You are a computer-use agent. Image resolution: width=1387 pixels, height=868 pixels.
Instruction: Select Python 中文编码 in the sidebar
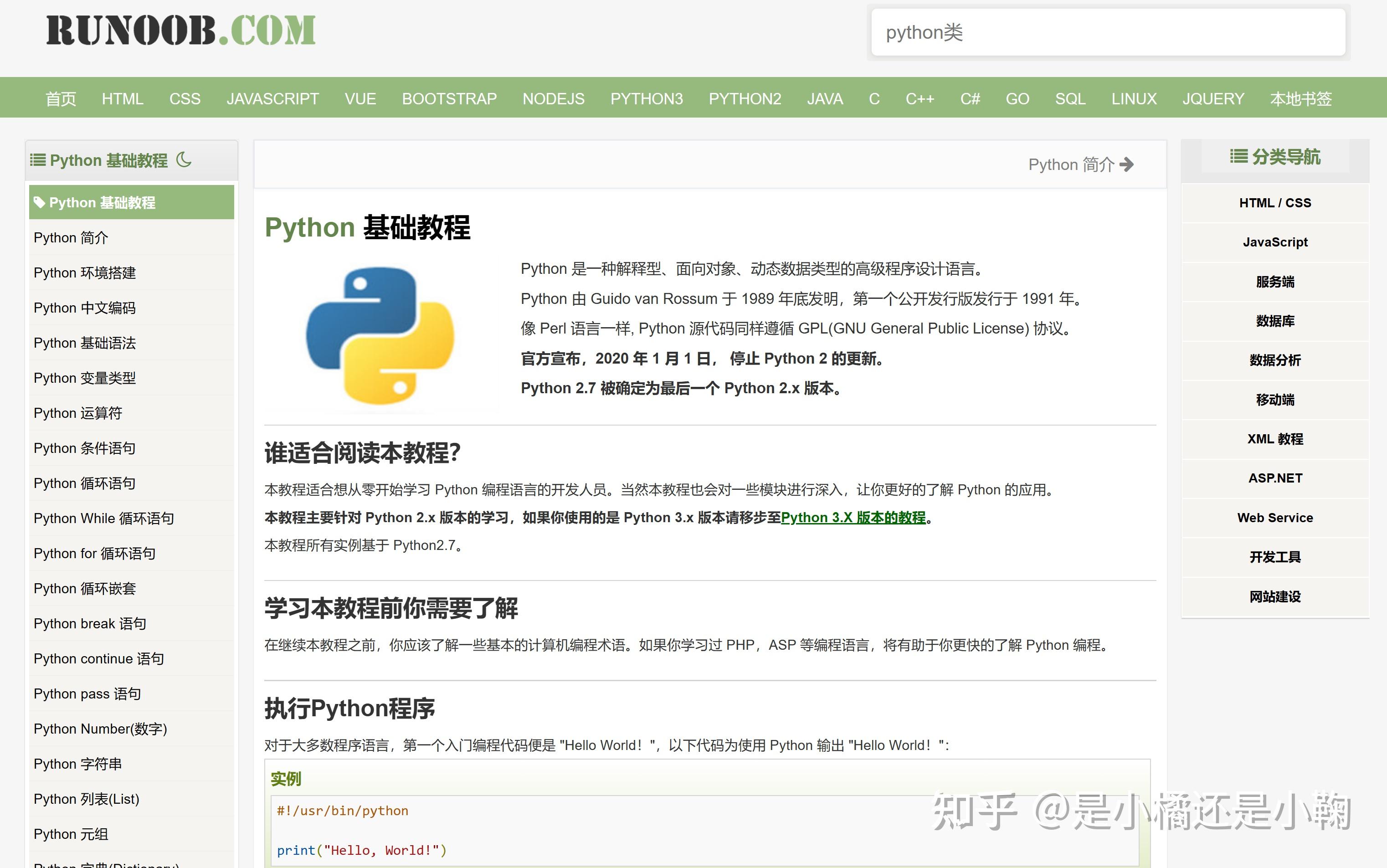[x=132, y=308]
